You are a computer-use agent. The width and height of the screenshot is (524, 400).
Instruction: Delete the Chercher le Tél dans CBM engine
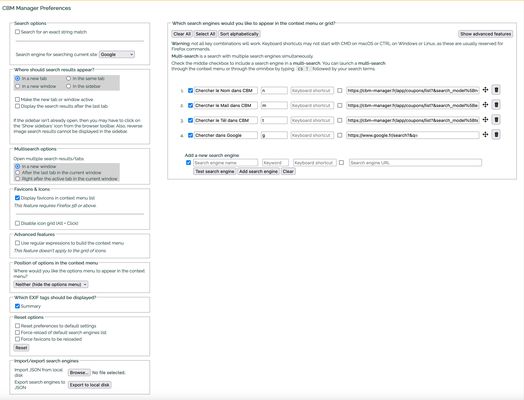coord(496,120)
